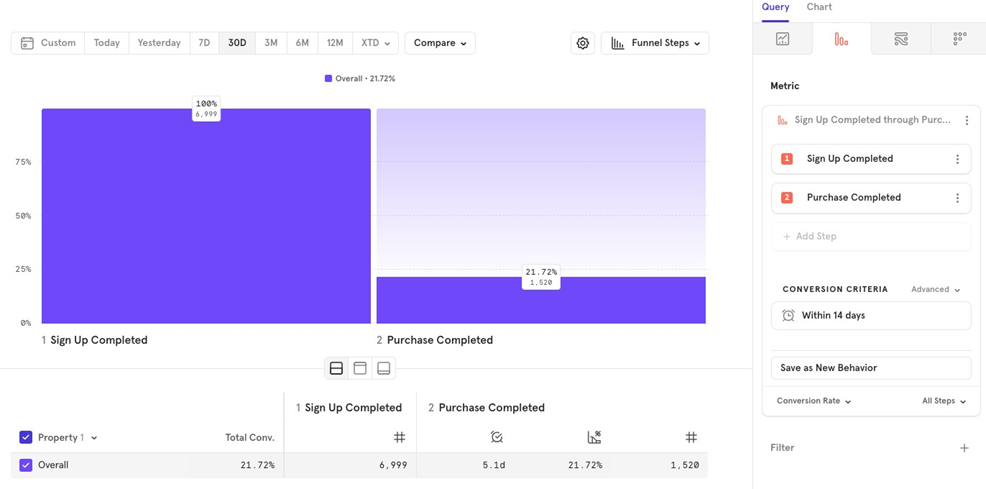Image resolution: width=986 pixels, height=489 pixels.
Task: Open the Funnel Steps dropdown
Action: [655, 43]
